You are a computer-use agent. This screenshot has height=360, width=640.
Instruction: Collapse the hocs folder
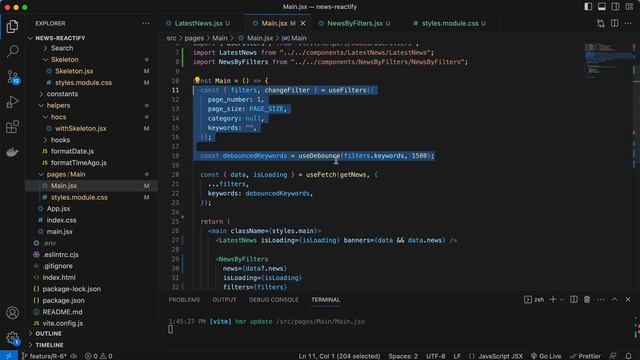[58, 117]
